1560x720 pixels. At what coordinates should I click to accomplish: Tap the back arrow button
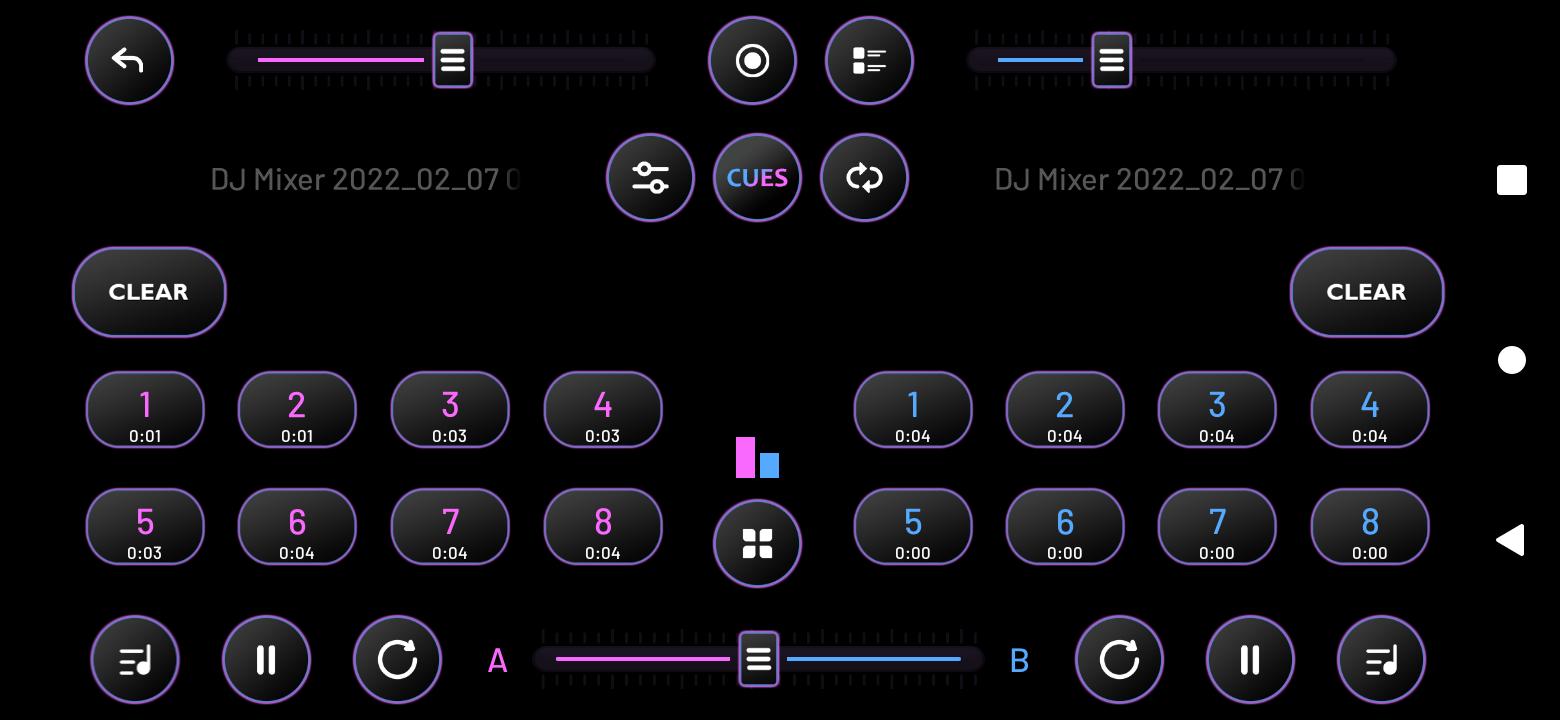pos(129,60)
